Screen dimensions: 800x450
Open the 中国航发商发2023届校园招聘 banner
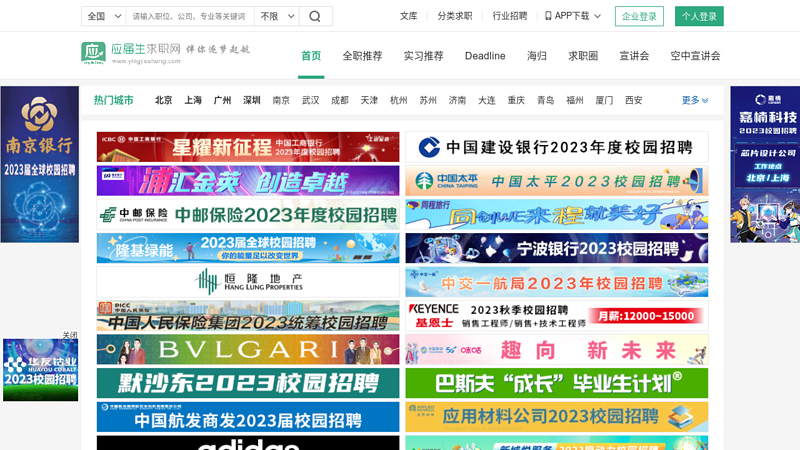(x=248, y=416)
